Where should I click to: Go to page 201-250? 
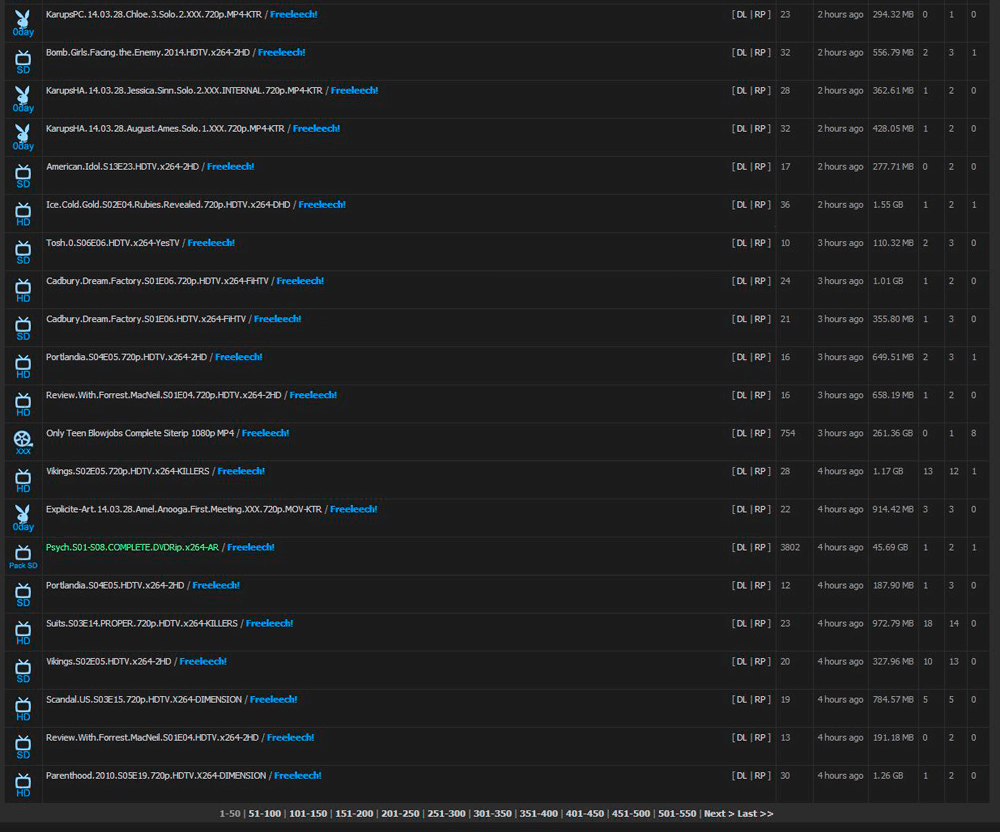tap(401, 814)
